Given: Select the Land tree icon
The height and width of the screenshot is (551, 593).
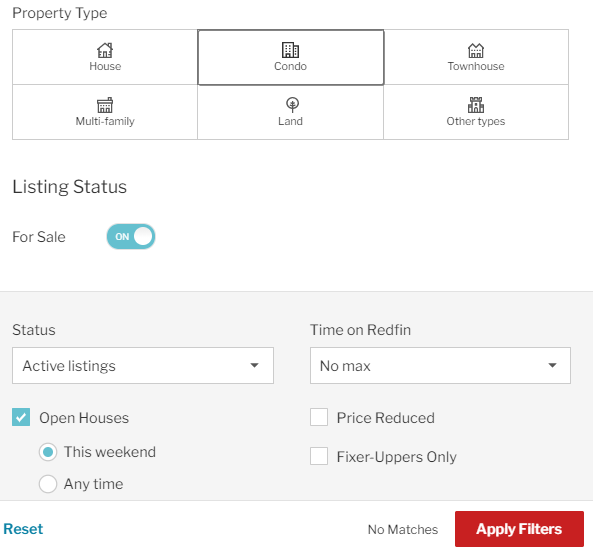Looking at the screenshot, I should [x=292, y=105].
